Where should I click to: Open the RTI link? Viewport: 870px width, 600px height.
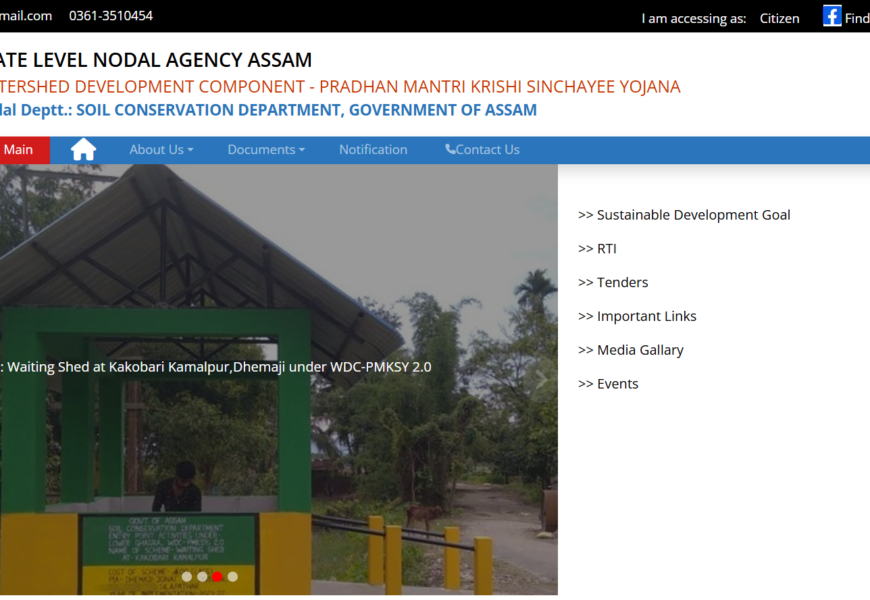click(597, 249)
